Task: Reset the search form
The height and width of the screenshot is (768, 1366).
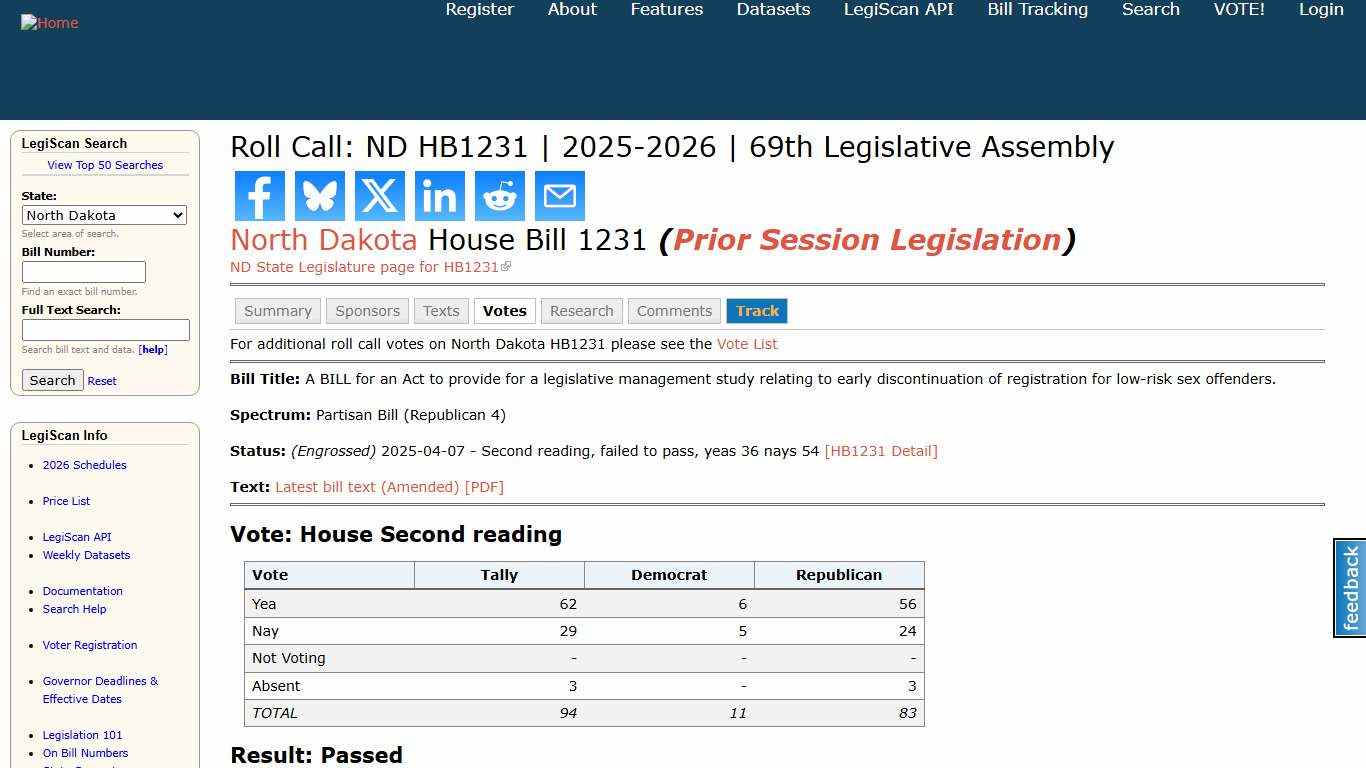Action: [101, 380]
